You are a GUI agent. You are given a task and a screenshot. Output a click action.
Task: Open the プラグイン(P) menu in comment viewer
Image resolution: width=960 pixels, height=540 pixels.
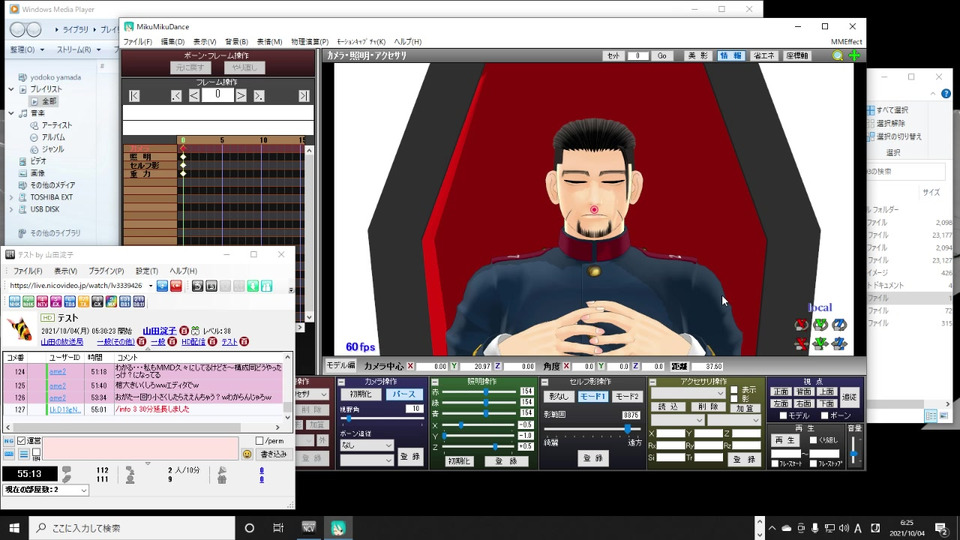click(x=106, y=271)
